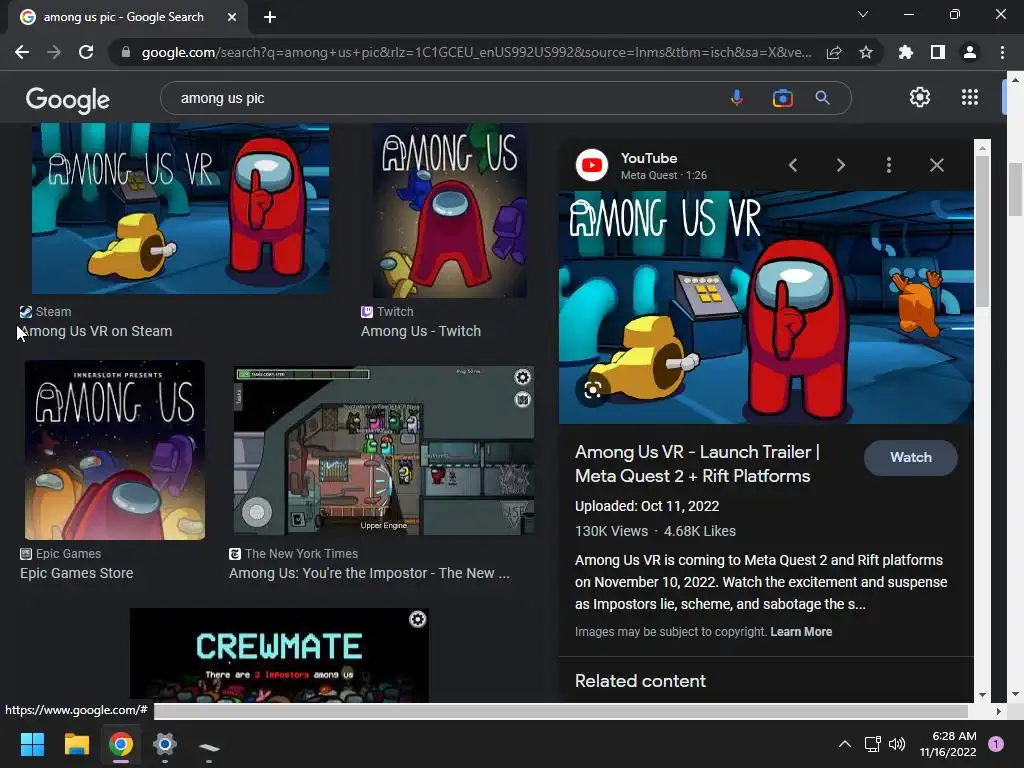Open Google Lens camera search
The height and width of the screenshot is (768, 1024).
(x=782, y=98)
